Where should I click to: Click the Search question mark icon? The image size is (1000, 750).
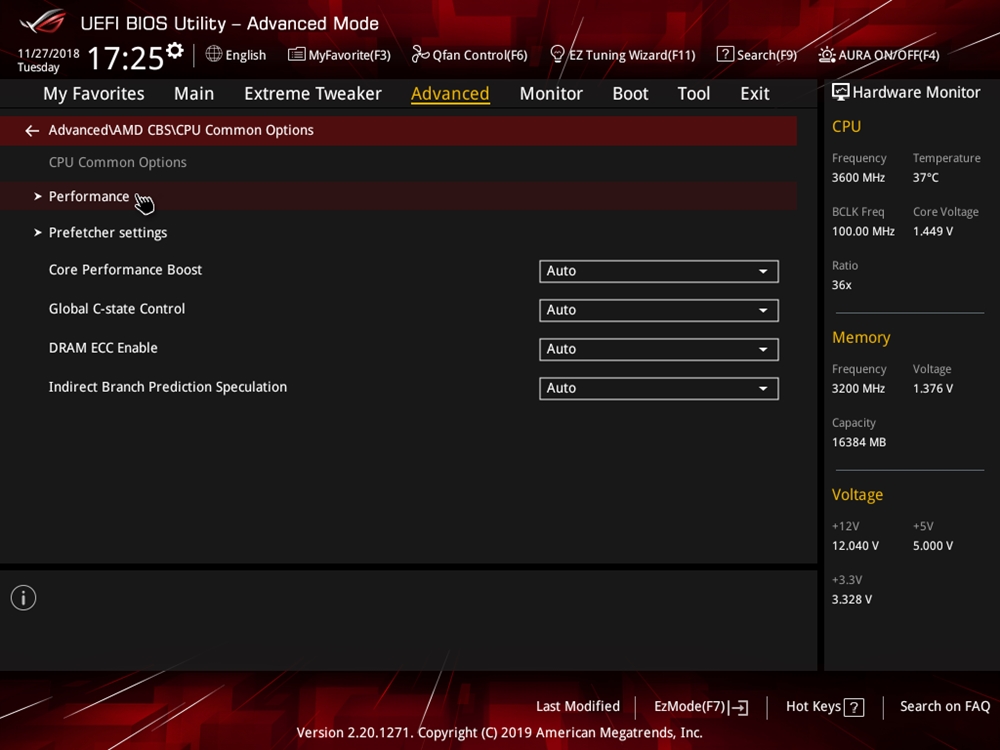[725, 54]
